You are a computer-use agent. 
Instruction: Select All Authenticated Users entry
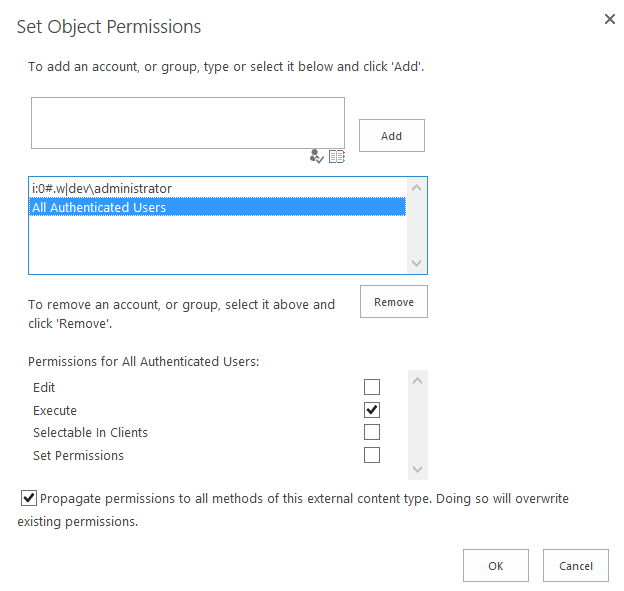(x=217, y=207)
